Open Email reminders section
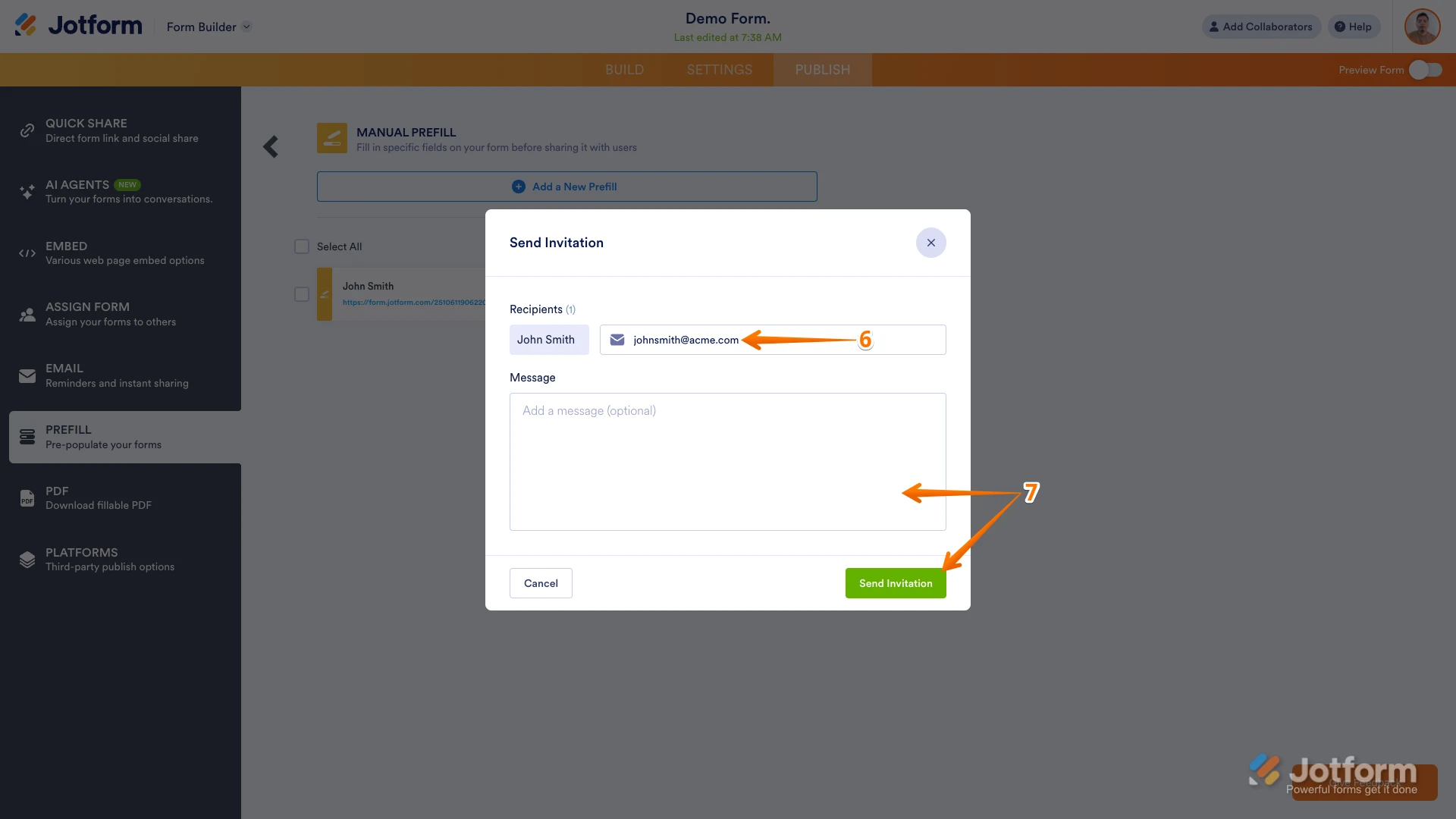Image resolution: width=1456 pixels, height=819 pixels. (121, 376)
